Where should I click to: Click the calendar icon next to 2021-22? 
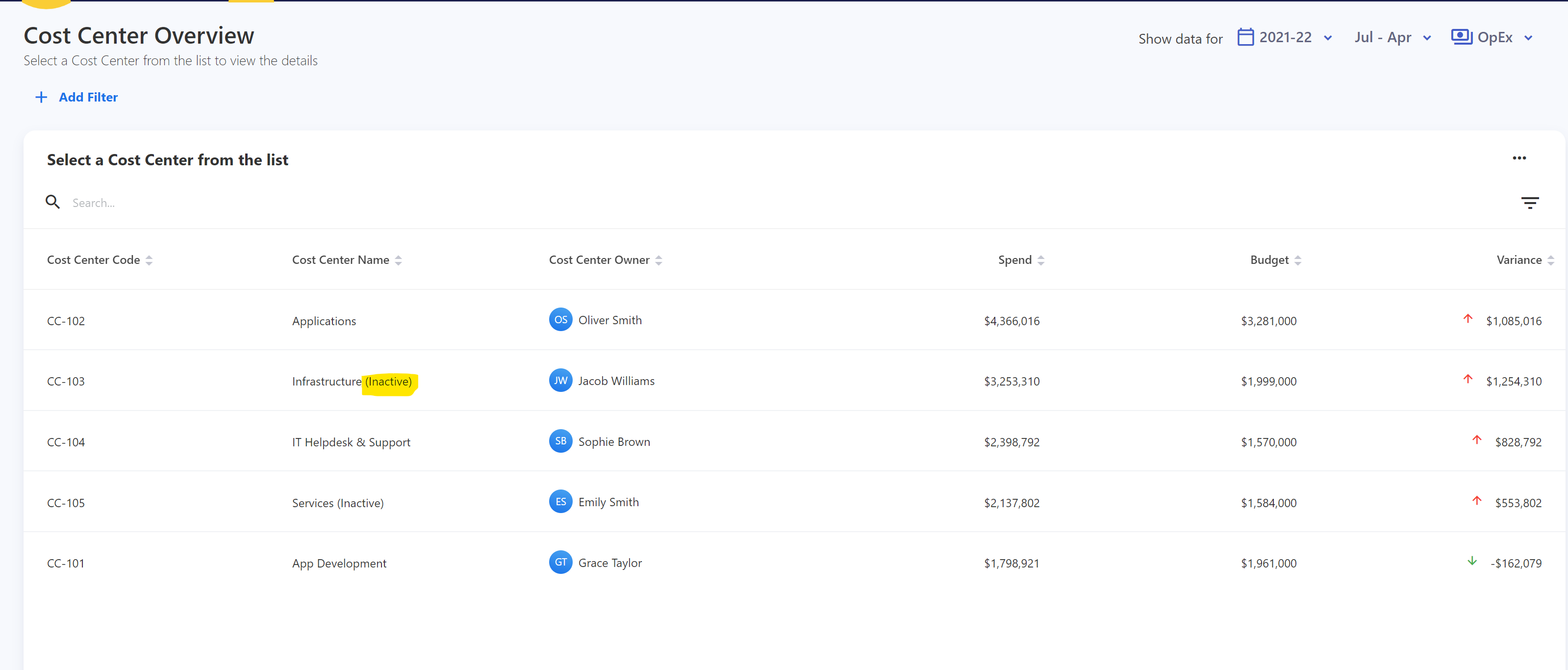click(1245, 37)
